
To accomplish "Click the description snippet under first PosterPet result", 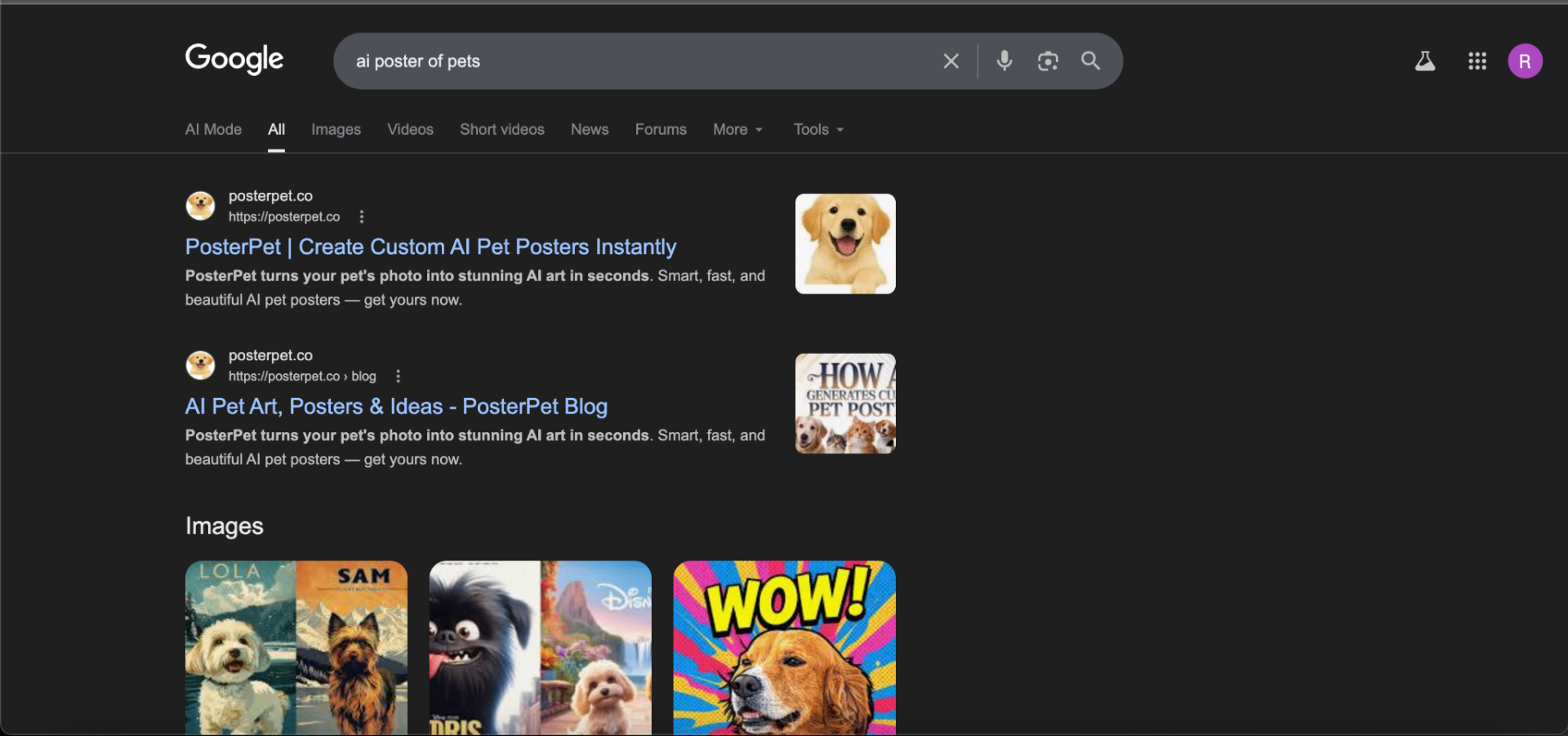I will point(475,288).
